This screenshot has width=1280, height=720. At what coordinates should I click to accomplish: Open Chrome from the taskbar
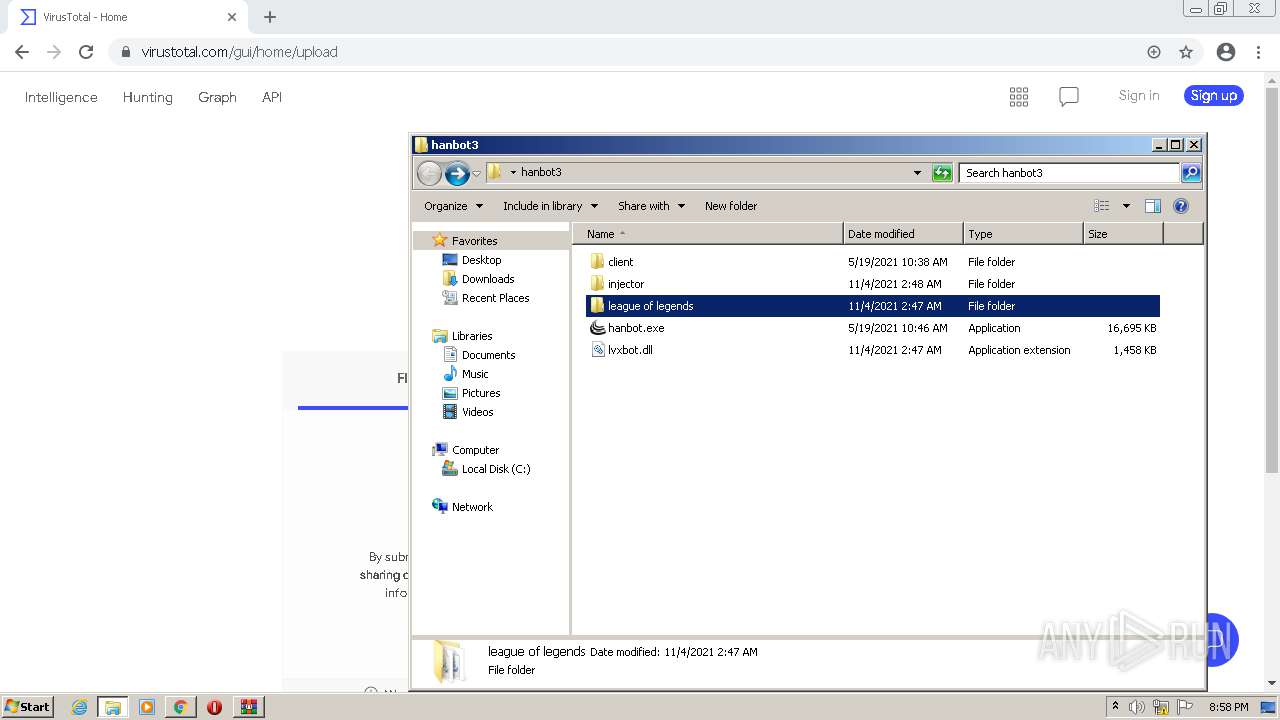click(x=180, y=707)
